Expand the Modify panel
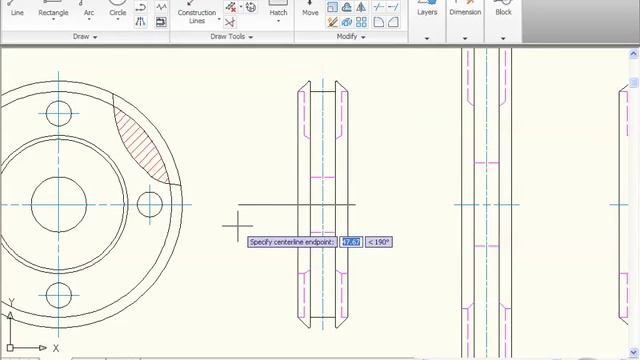 351,37
